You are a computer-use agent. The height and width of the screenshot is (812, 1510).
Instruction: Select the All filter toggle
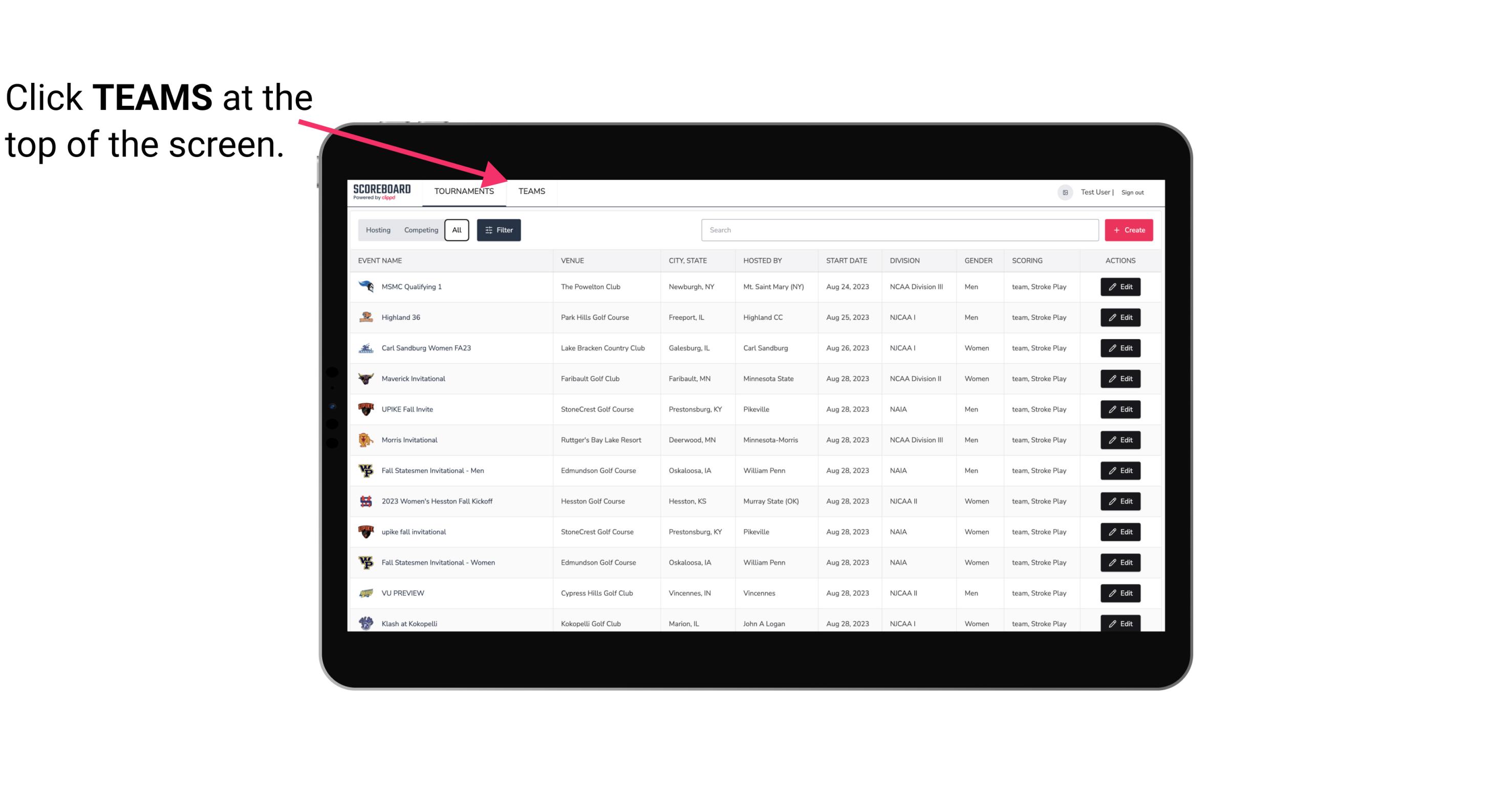point(457,230)
